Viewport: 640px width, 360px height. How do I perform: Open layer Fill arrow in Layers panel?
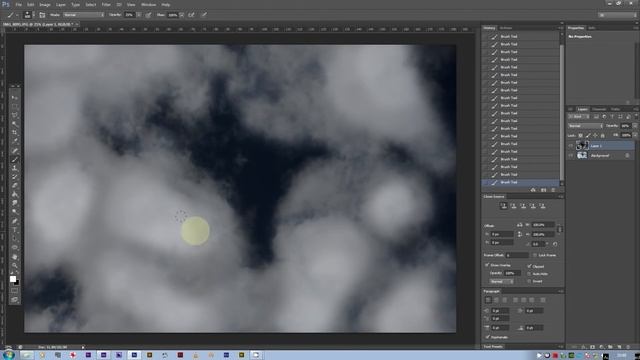[x=635, y=135]
